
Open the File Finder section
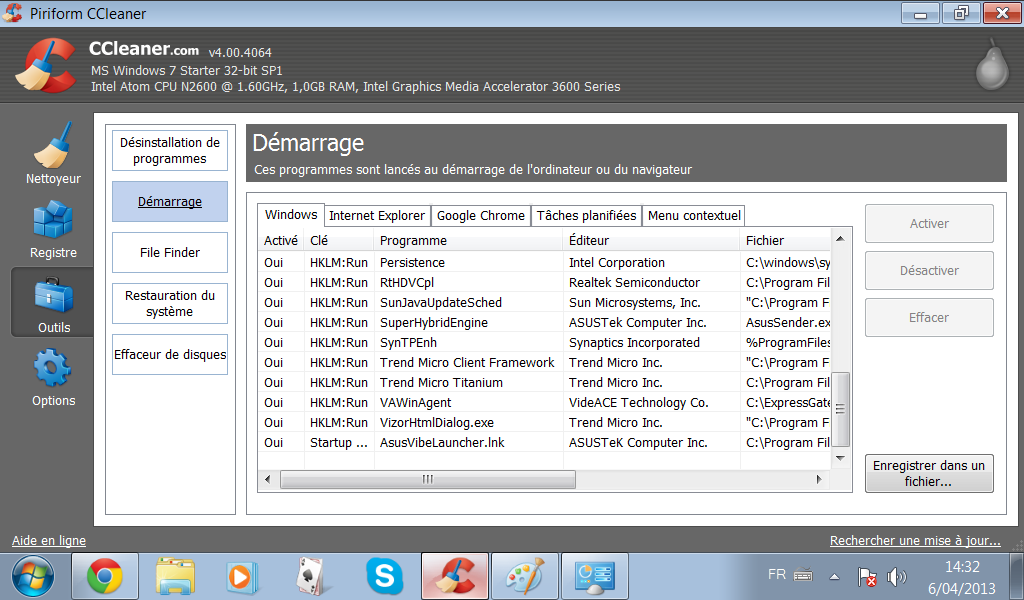point(170,253)
